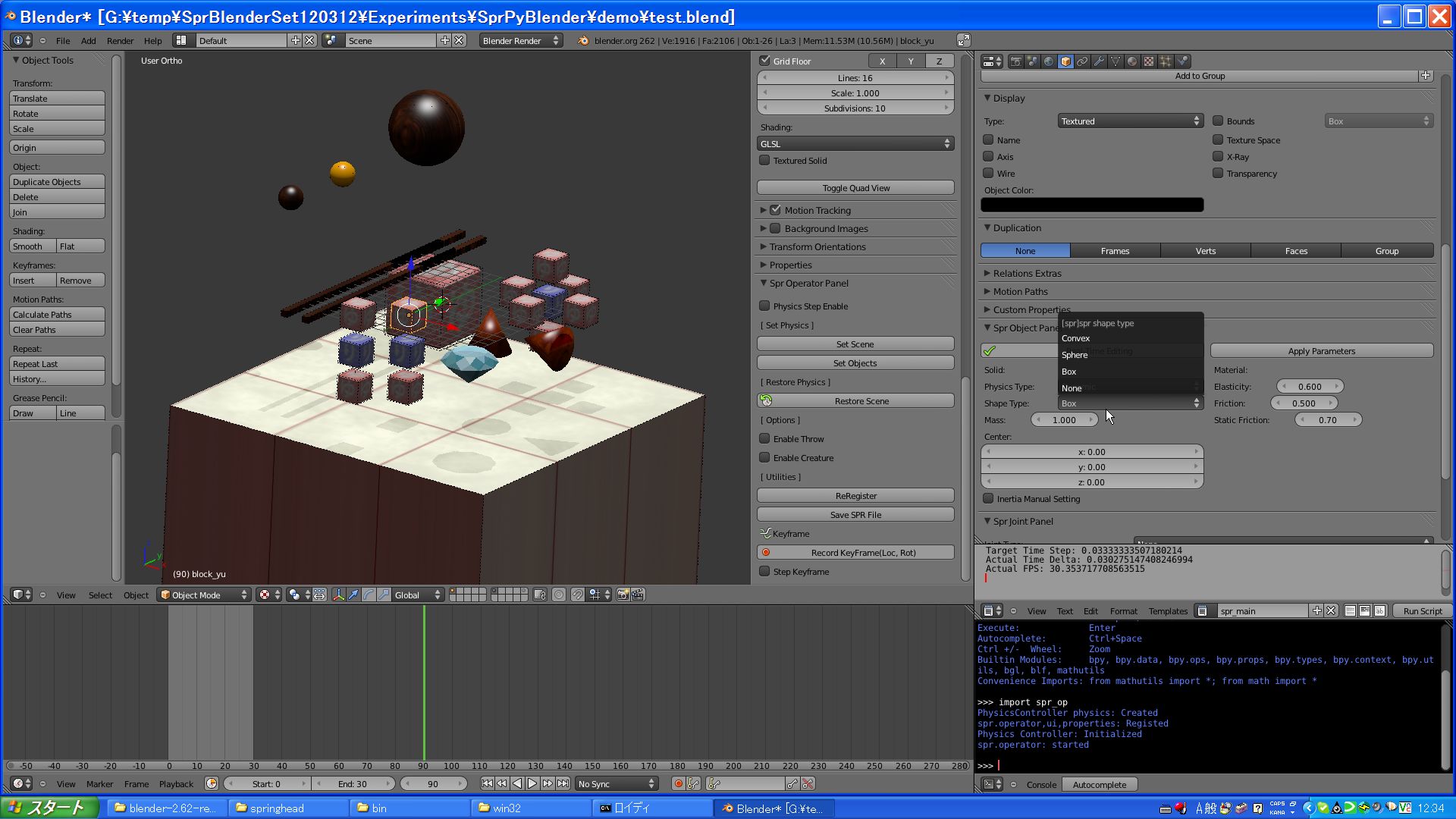The width and height of the screenshot is (1456, 819).
Task: Select the Object properties cube tab
Action: pyautogui.click(x=1065, y=61)
